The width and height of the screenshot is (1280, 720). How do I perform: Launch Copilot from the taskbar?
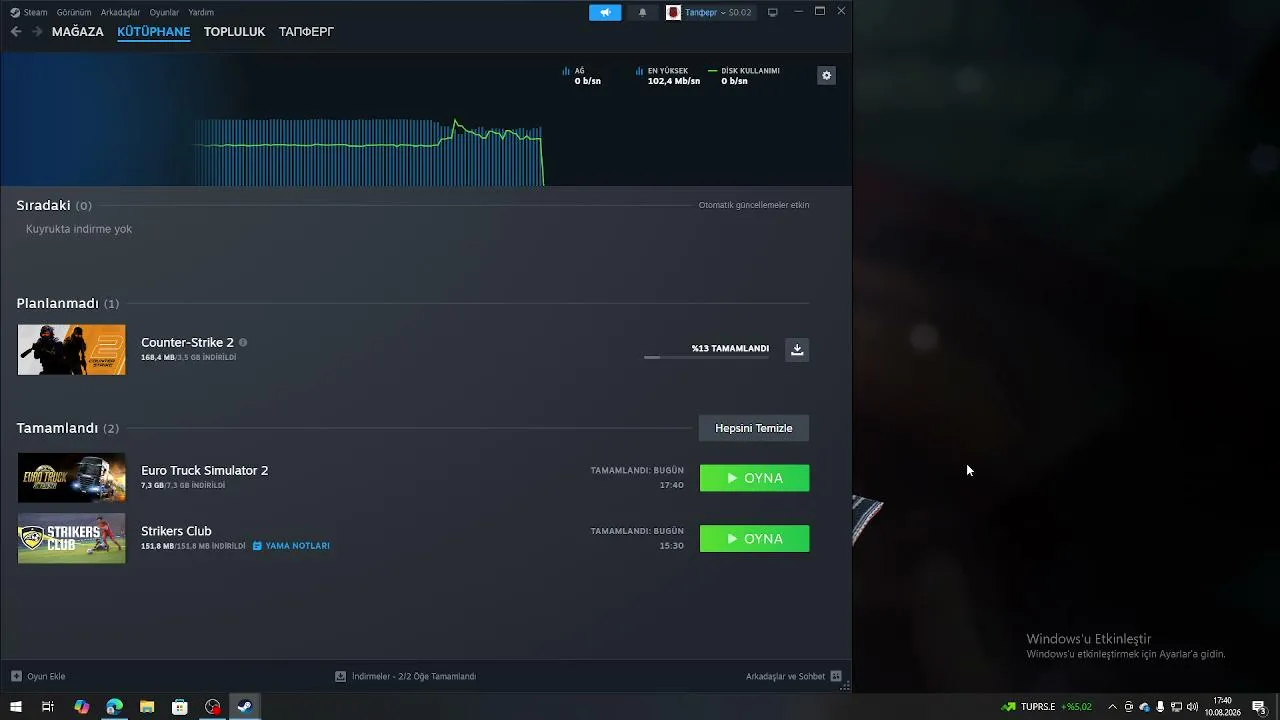(x=82, y=707)
